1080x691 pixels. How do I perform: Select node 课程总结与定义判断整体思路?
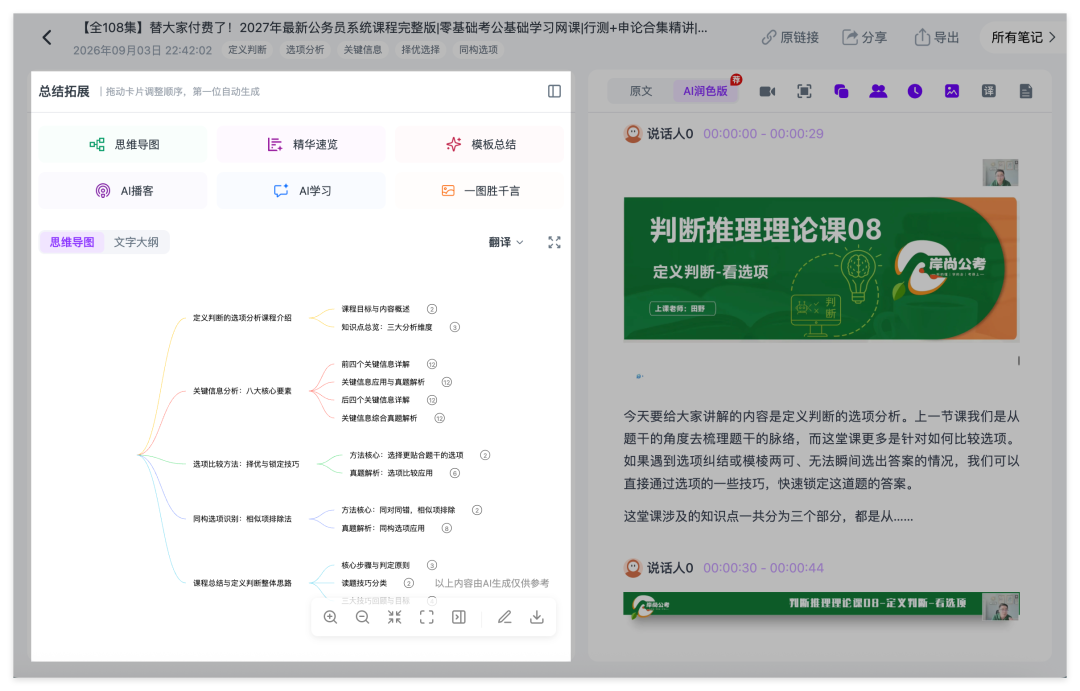(242, 583)
